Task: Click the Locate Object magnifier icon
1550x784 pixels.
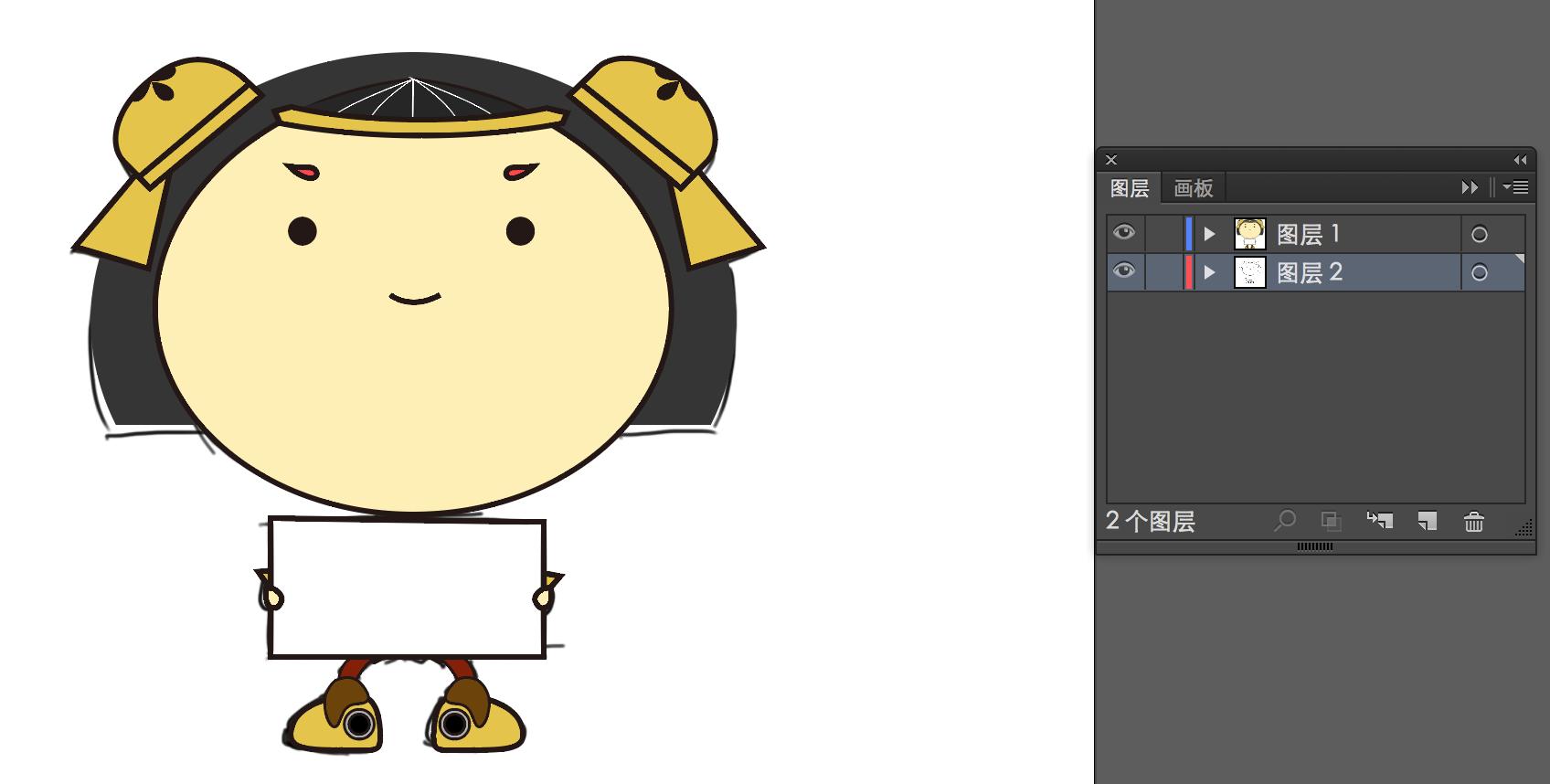Action: click(x=1285, y=521)
